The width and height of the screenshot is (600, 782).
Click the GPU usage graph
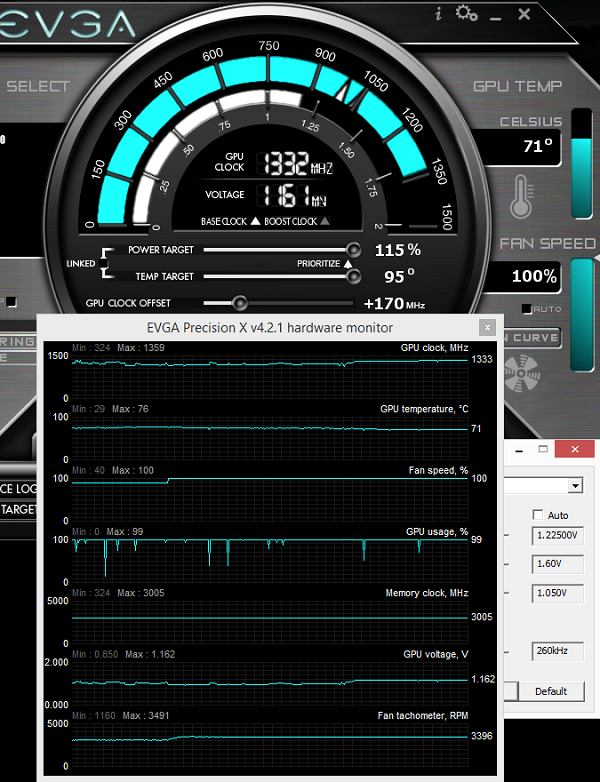tap(270, 561)
